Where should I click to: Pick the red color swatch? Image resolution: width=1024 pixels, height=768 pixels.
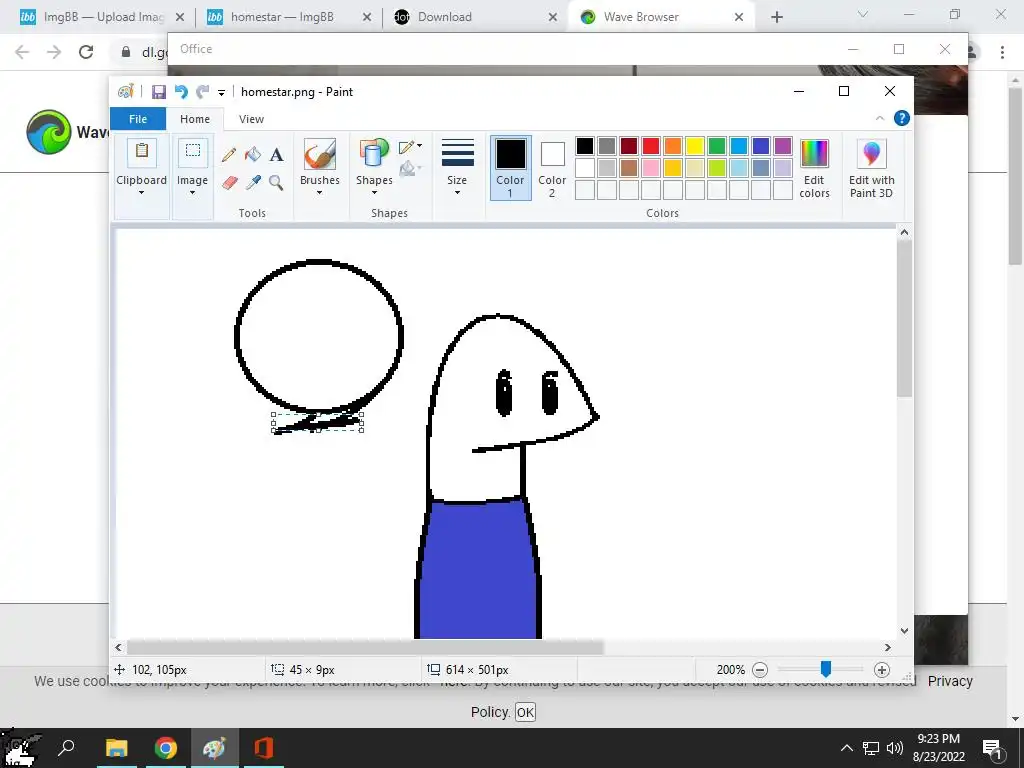click(650, 146)
